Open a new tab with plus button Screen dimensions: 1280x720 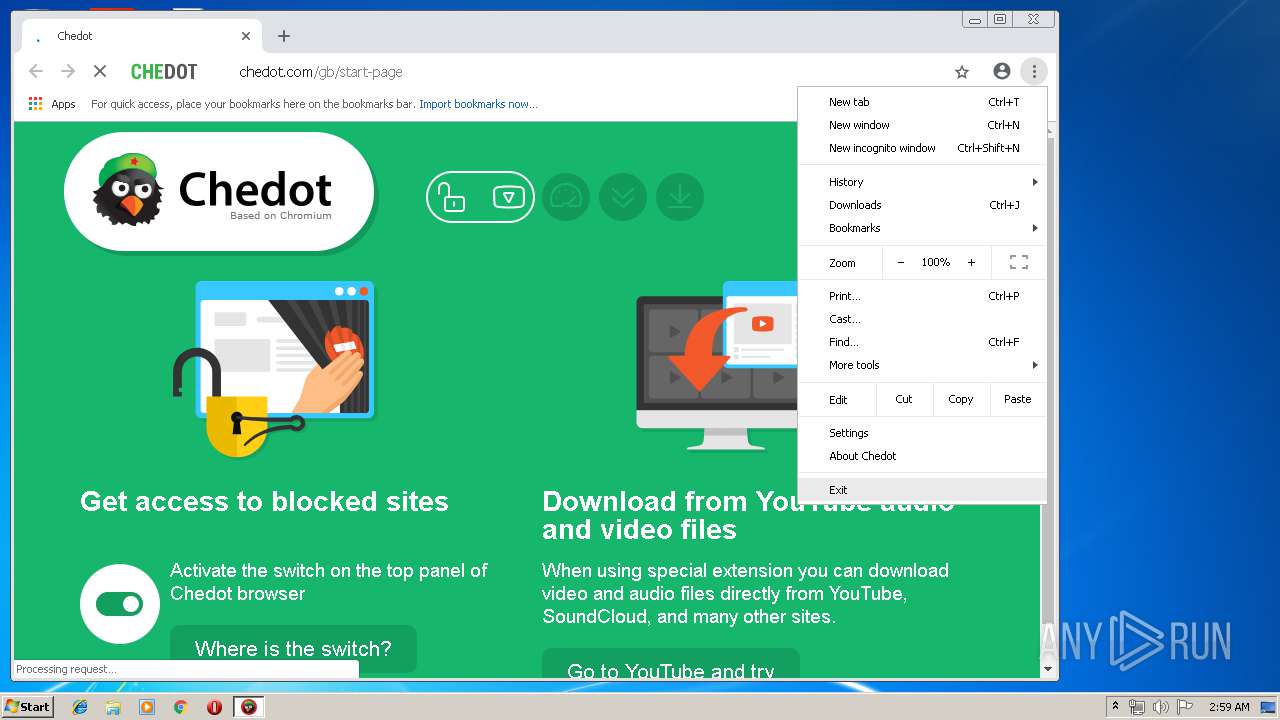pyautogui.click(x=284, y=36)
